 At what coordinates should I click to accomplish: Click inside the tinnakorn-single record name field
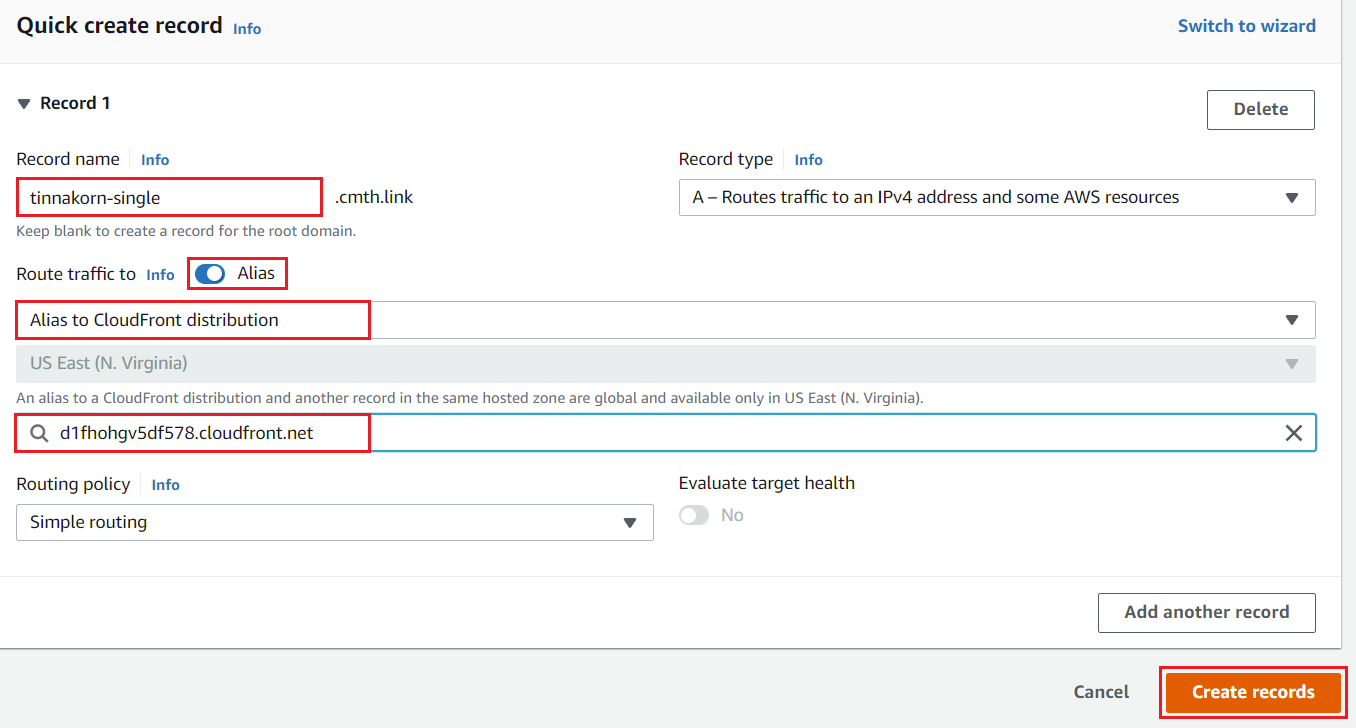pyautogui.click(x=168, y=197)
